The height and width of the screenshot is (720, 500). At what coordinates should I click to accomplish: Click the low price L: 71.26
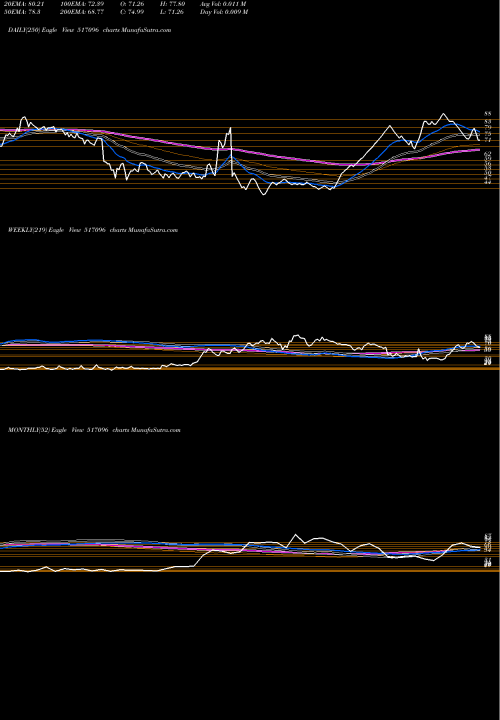click(x=172, y=12)
